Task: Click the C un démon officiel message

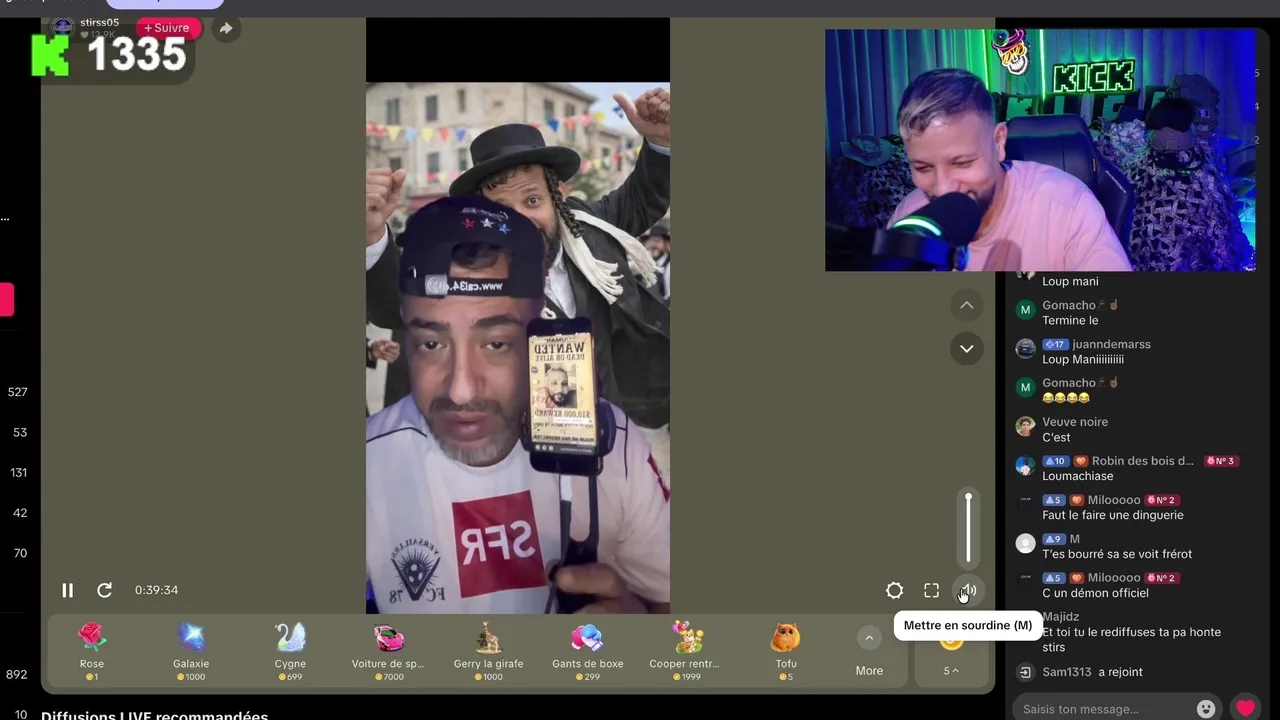Action: (1095, 593)
